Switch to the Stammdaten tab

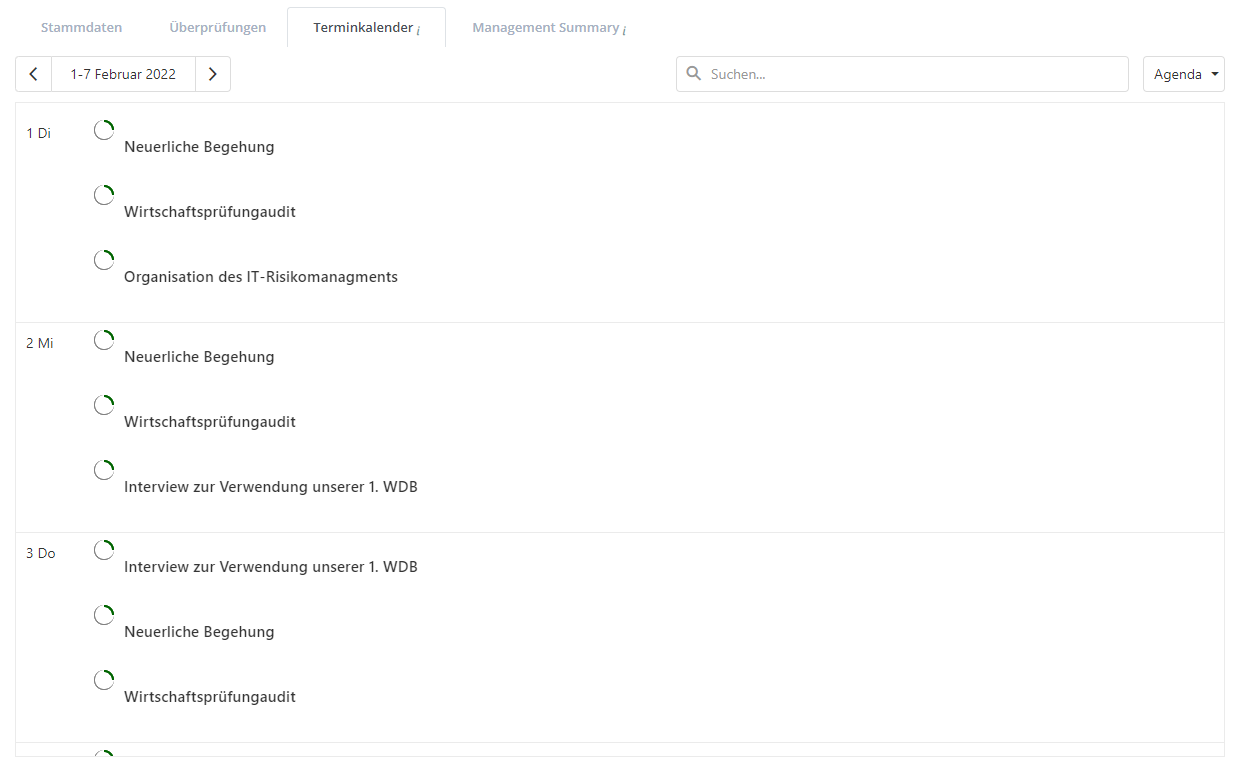pos(81,28)
